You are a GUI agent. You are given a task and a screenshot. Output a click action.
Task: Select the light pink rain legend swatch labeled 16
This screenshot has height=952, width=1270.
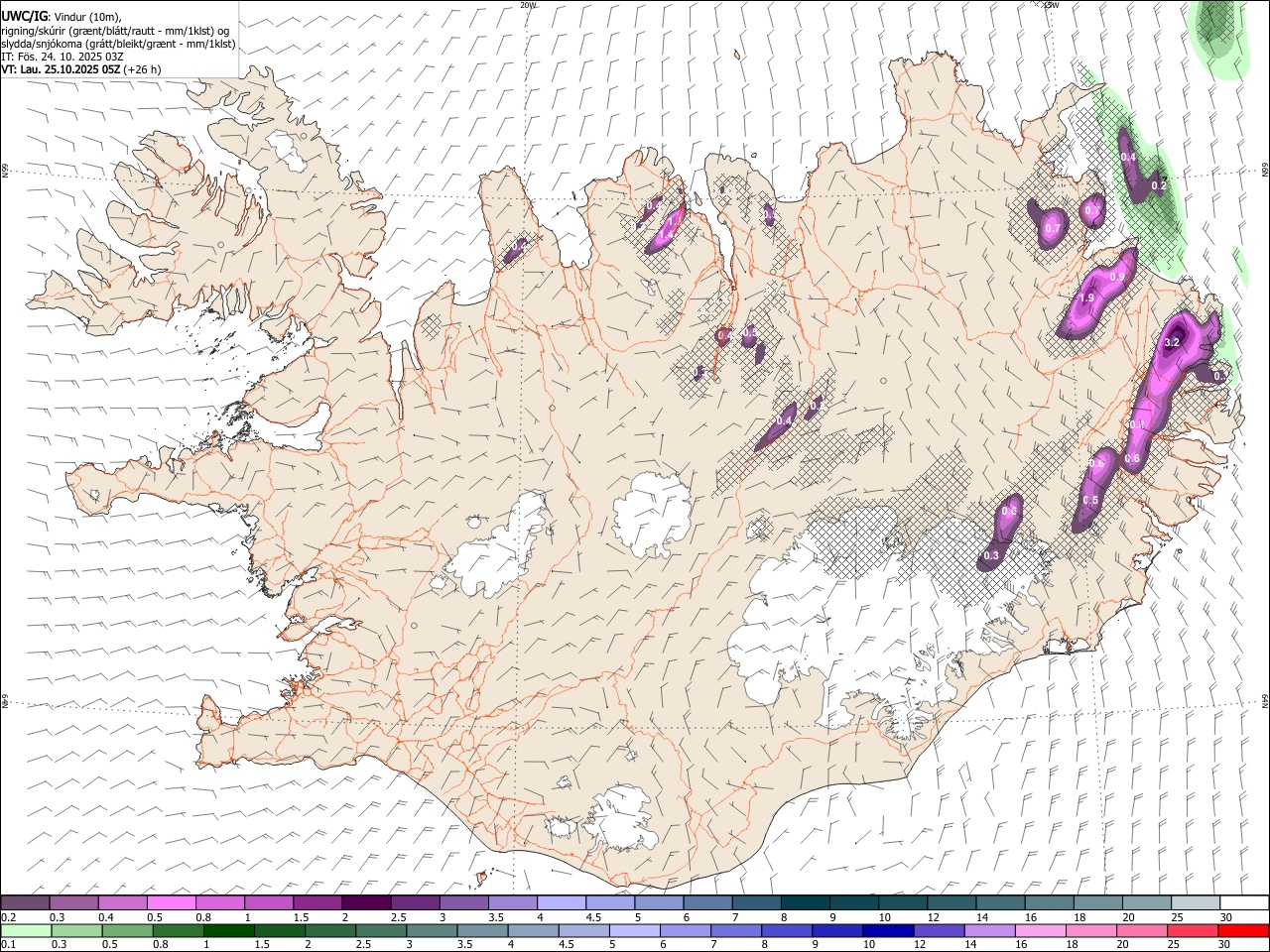(x=1040, y=930)
